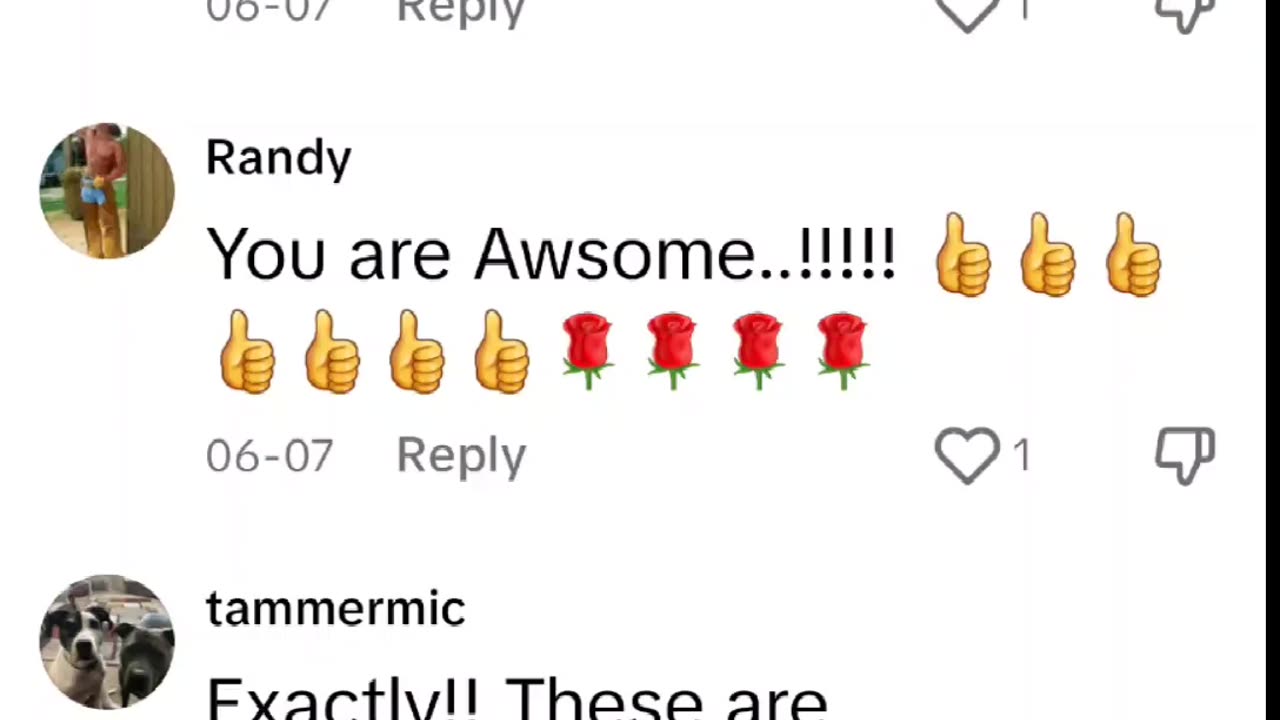Image resolution: width=1280 pixels, height=720 pixels.
Task: Dislike Randy's comment with thumbs-down icon
Action: [1185, 456]
